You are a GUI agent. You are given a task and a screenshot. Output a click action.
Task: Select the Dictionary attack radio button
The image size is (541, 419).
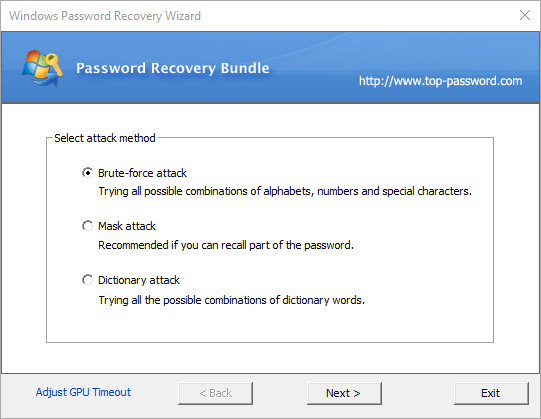[x=87, y=280]
